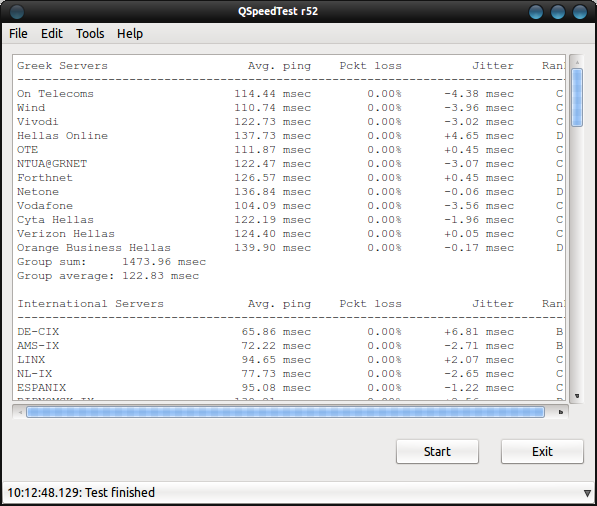Viewport: 597px width, 506px height.
Task: Select the "DE-CIX" server name
Action: click(x=38, y=332)
